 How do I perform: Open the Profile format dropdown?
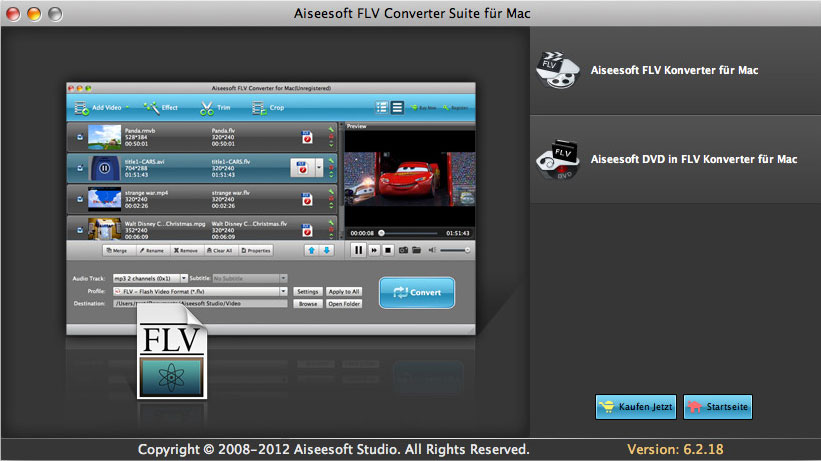pos(284,290)
